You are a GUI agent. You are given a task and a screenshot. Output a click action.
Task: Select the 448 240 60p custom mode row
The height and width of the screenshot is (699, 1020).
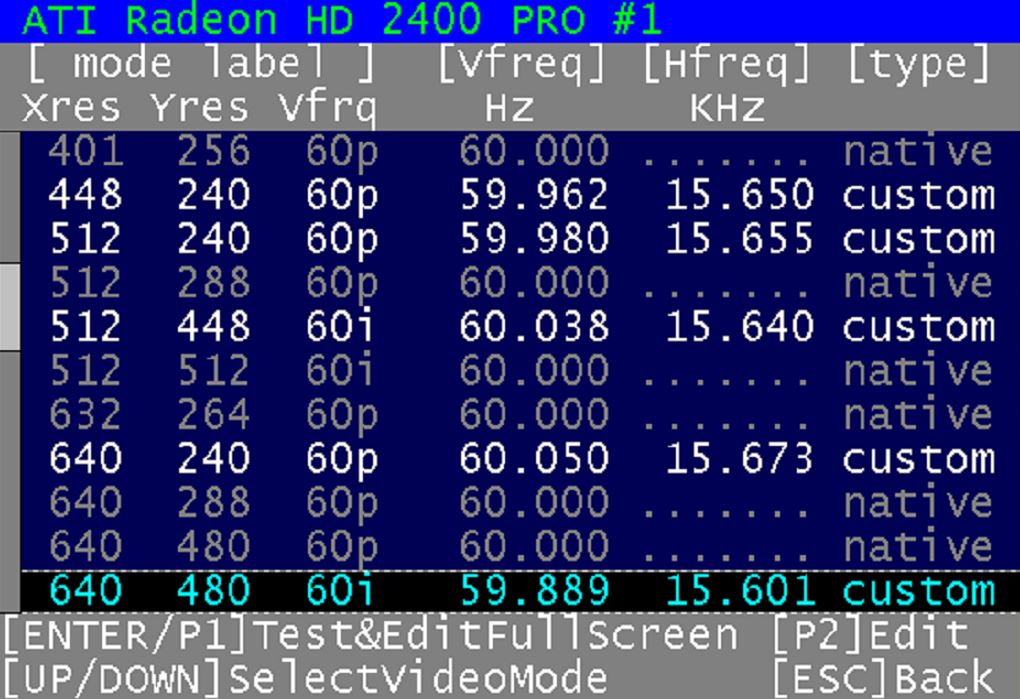(520, 195)
